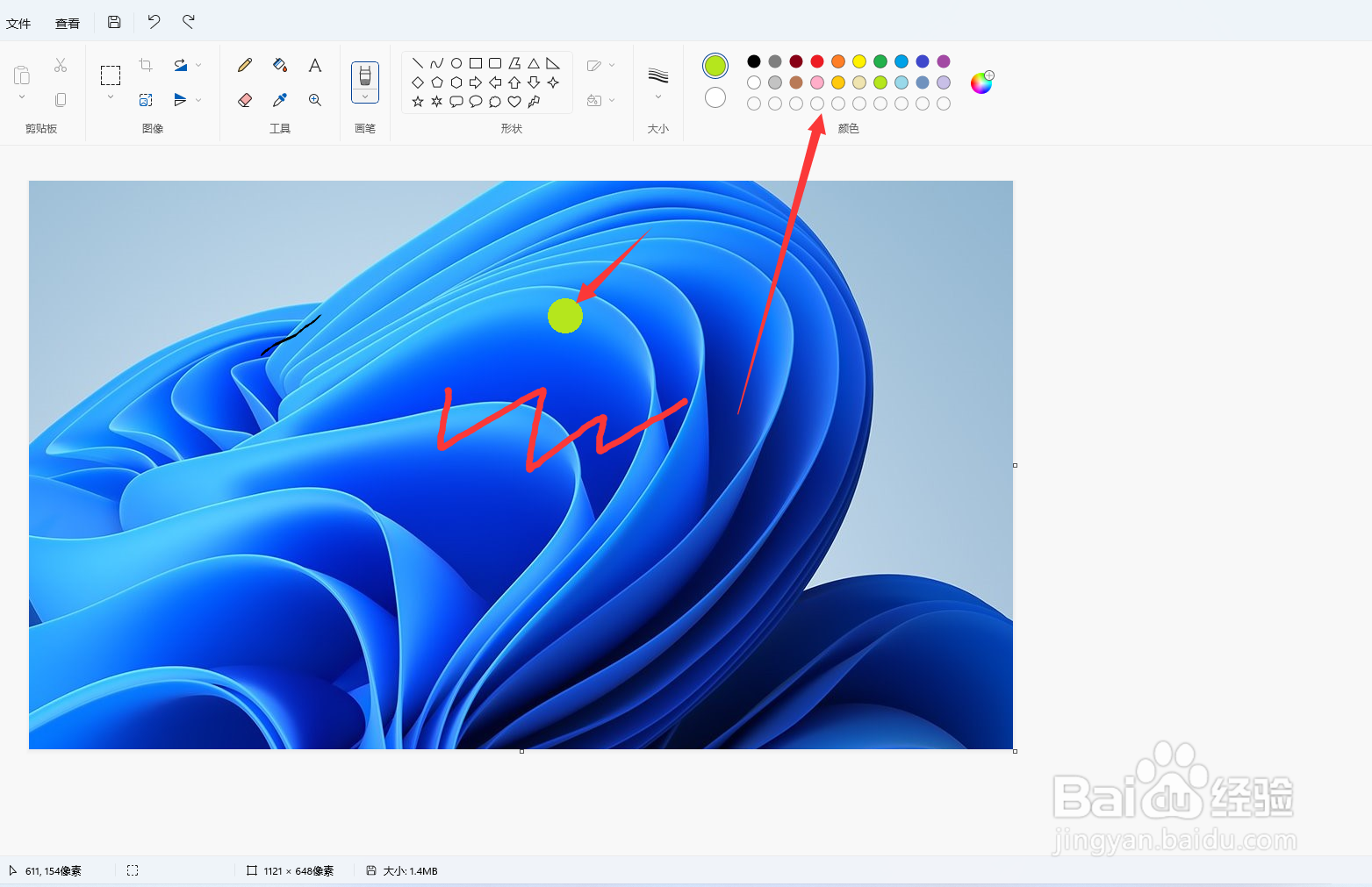The width and height of the screenshot is (1372, 887).
Task: Click the flip image icon
Action: [180, 100]
